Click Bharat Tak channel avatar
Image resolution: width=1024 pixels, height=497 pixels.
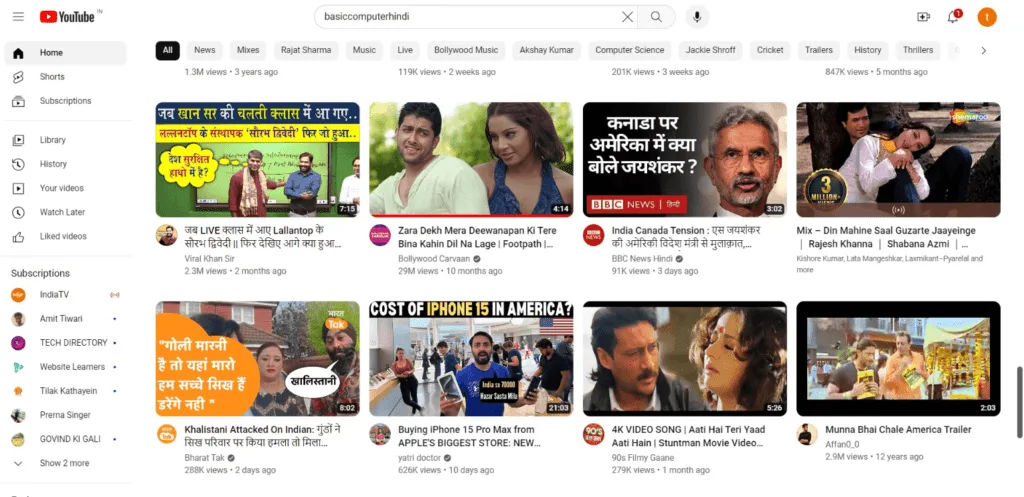coord(167,434)
